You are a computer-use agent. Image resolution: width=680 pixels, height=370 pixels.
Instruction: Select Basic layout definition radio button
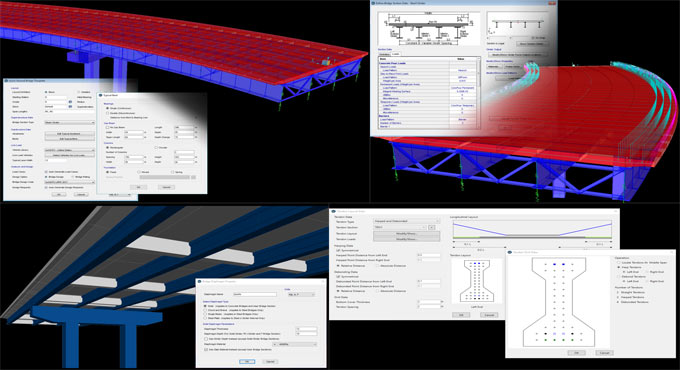pyautogui.click(x=46, y=92)
